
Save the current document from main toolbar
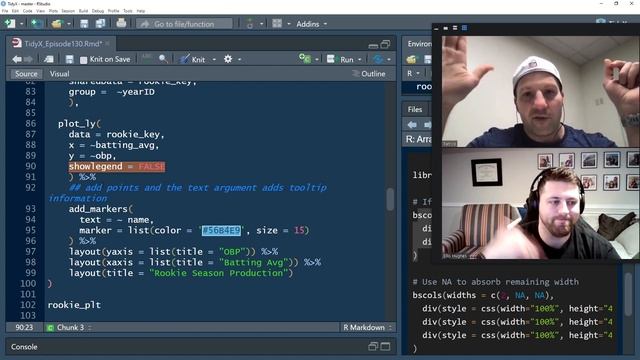(x=84, y=24)
